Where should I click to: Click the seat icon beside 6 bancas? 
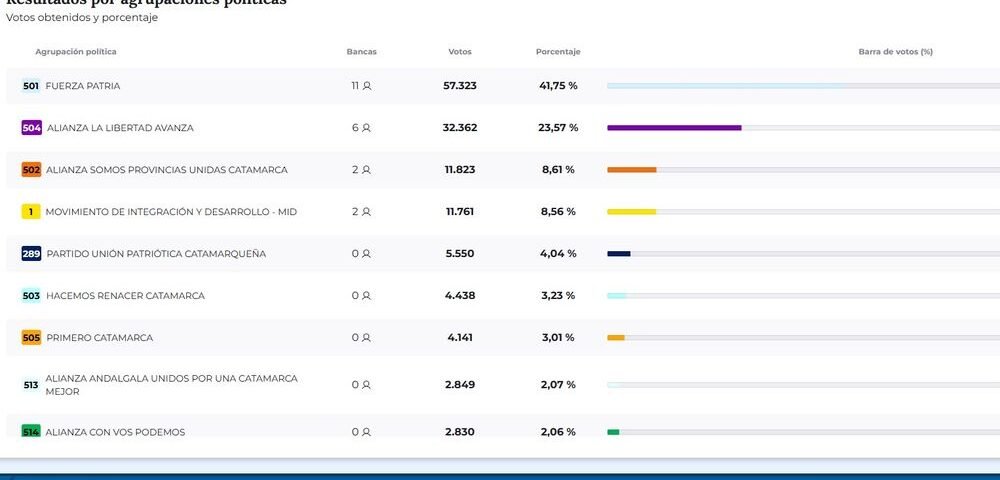point(367,128)
